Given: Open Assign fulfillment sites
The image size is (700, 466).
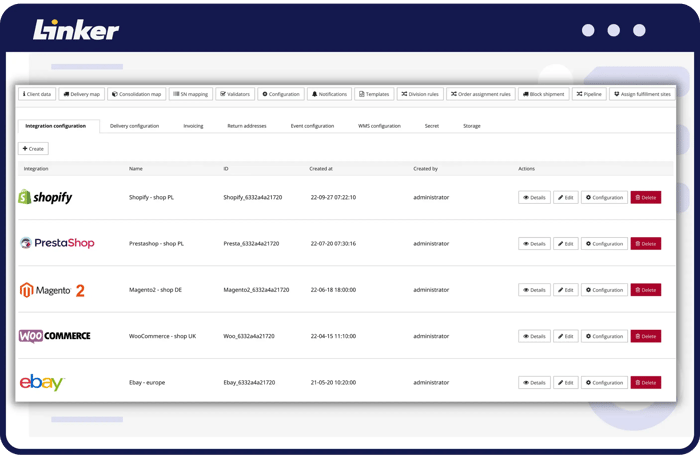Looking at the screenshot, I should (x=642, y=94).
